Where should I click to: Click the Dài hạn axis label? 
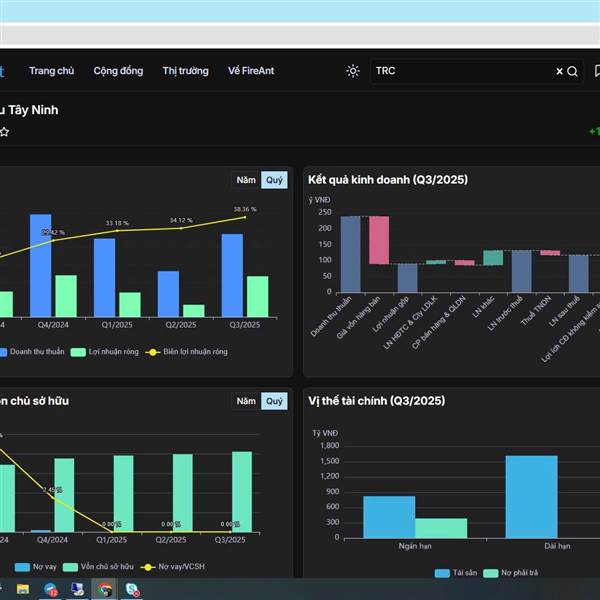[x=558, y=546]
